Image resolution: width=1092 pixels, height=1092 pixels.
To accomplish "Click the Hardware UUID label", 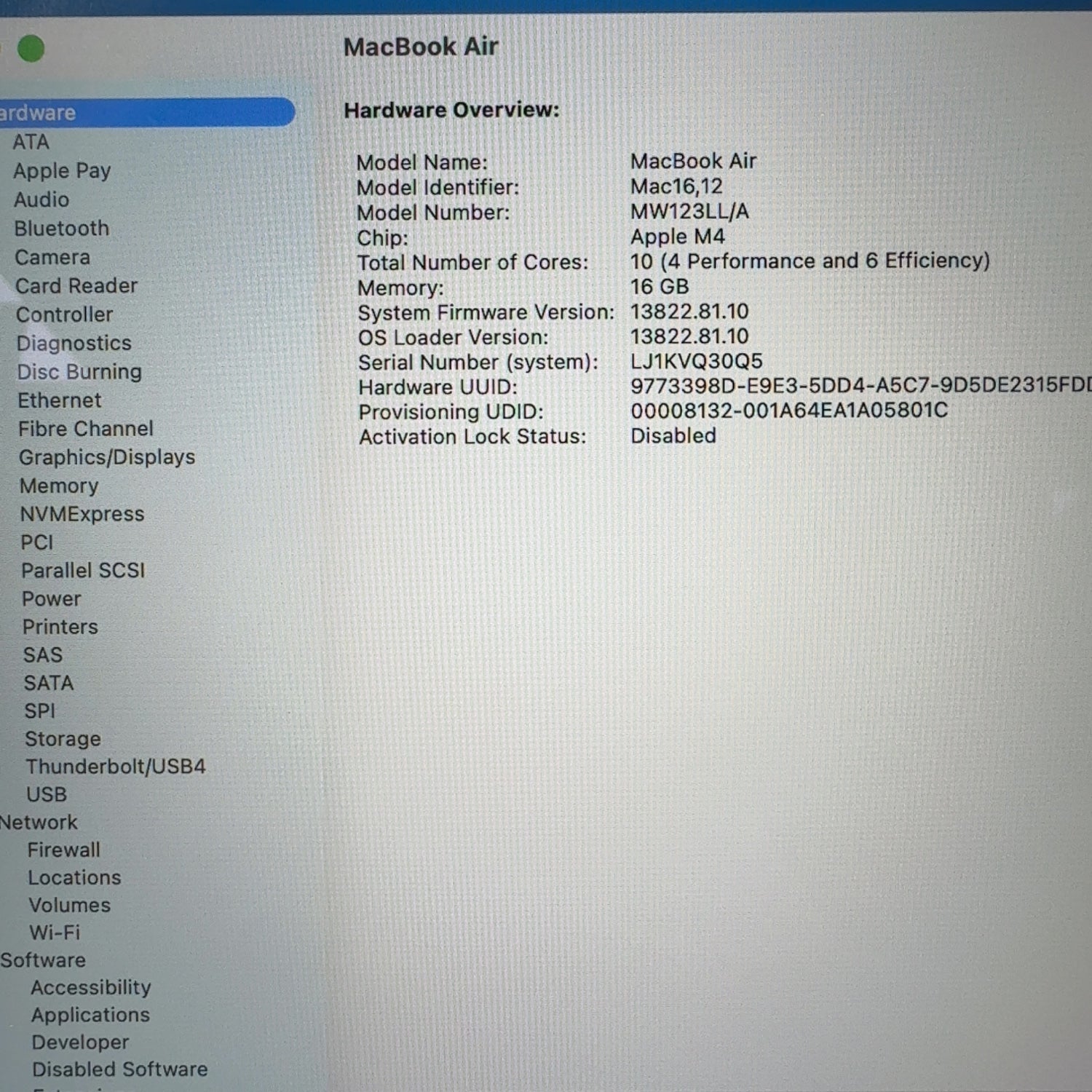I will [438, 387].
